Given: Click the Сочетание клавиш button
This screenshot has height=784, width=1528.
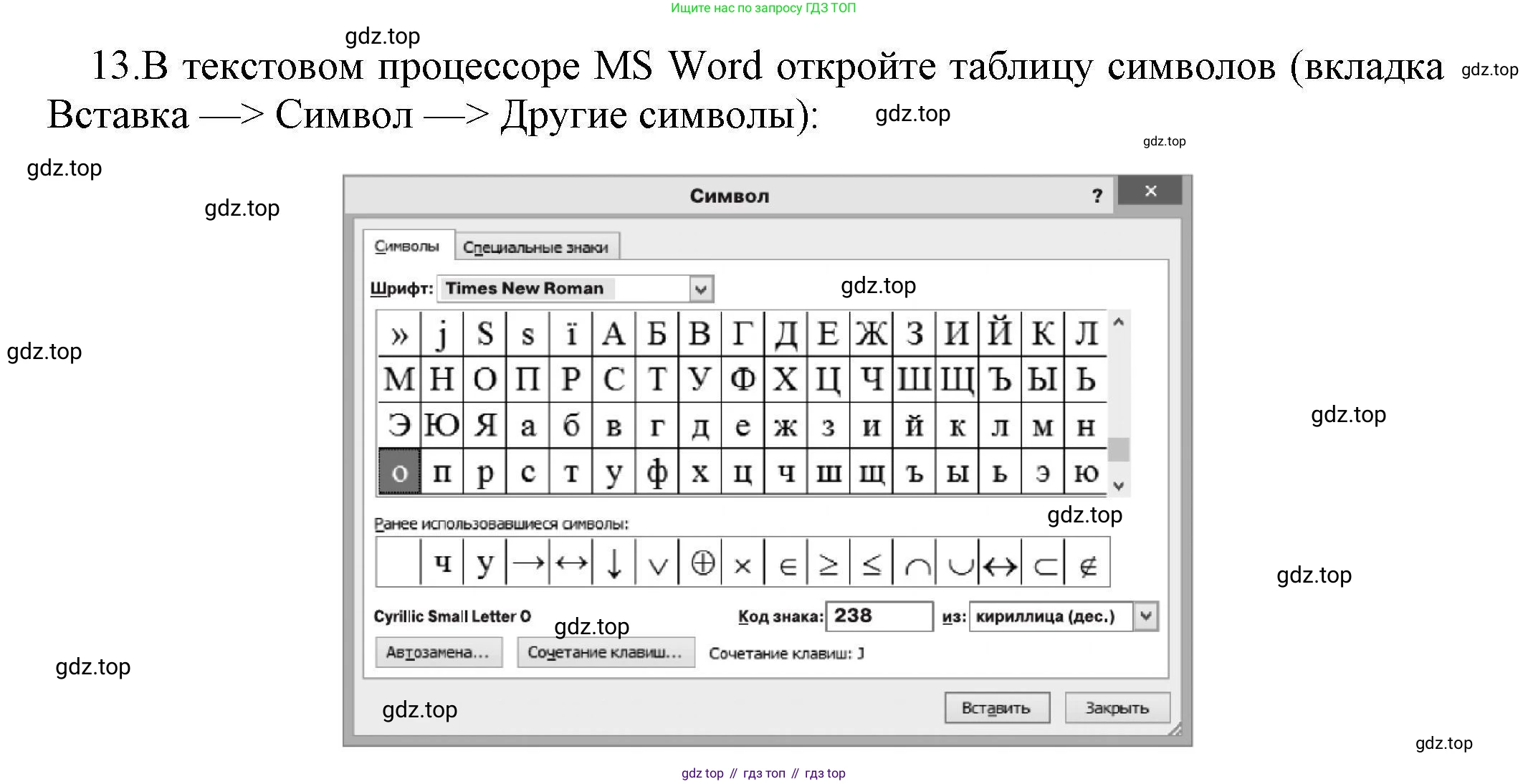Looking at the screenshot, I should [x=605, y=652].
